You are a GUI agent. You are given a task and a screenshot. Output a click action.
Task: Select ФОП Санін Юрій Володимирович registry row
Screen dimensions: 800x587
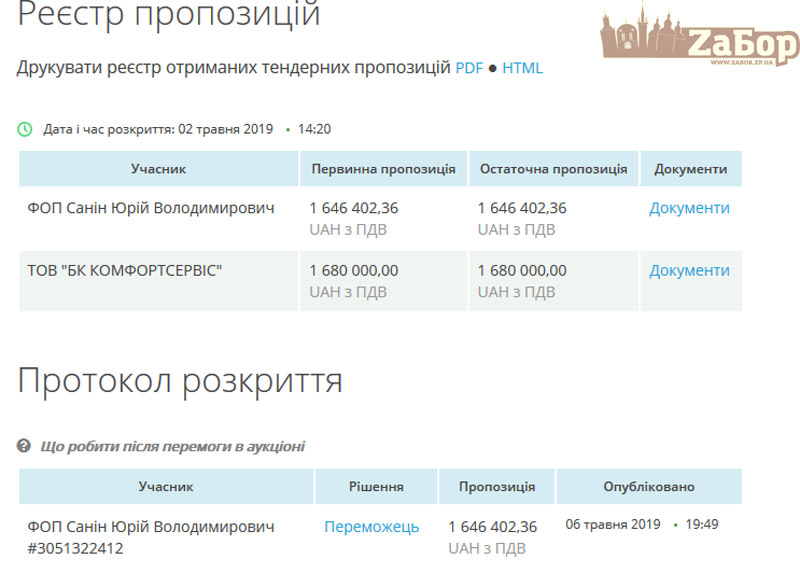coord(150,208)
